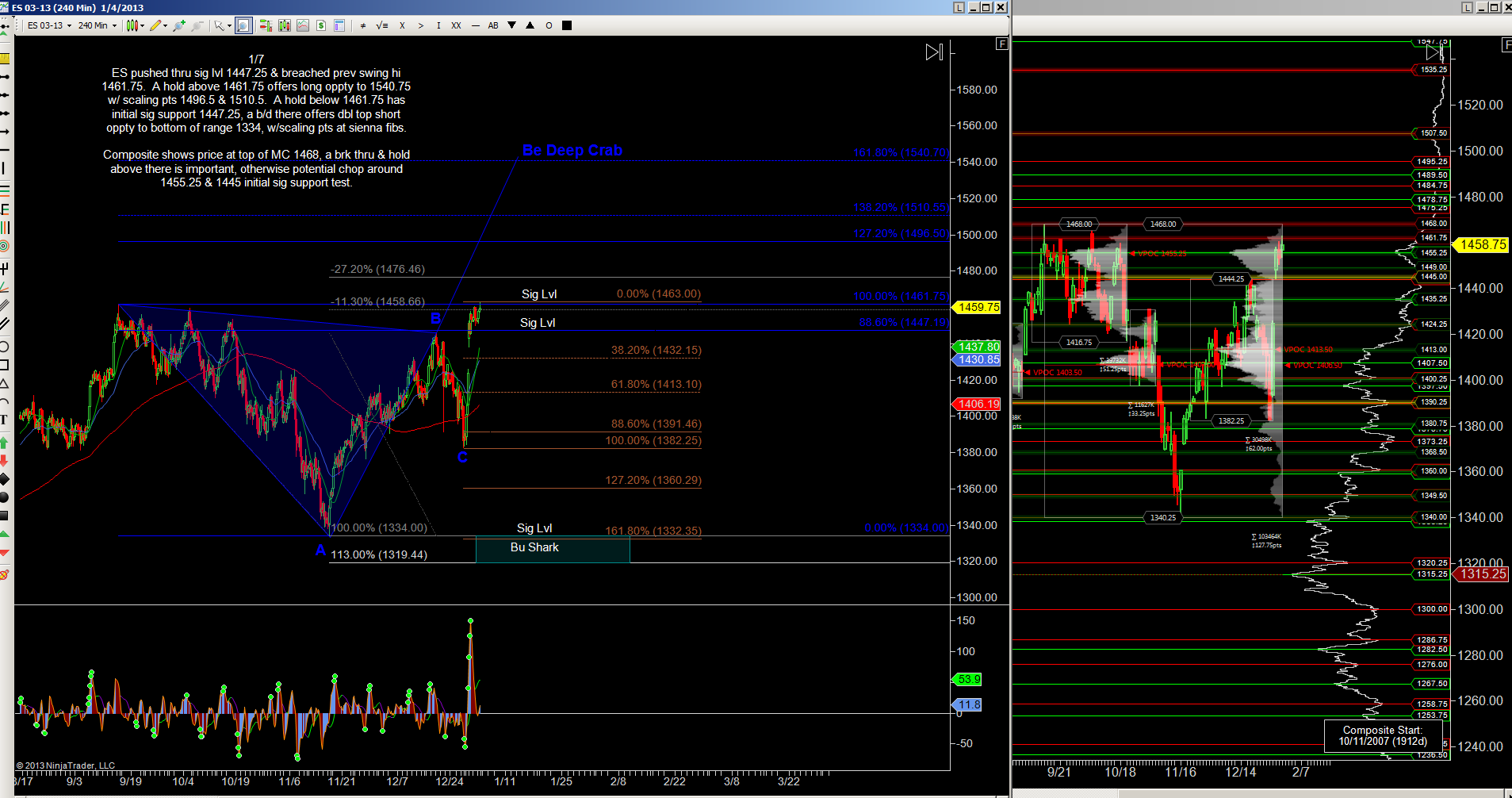
Task: Click the yellow 1459.75 price marker
Action: tap(979, 307)
